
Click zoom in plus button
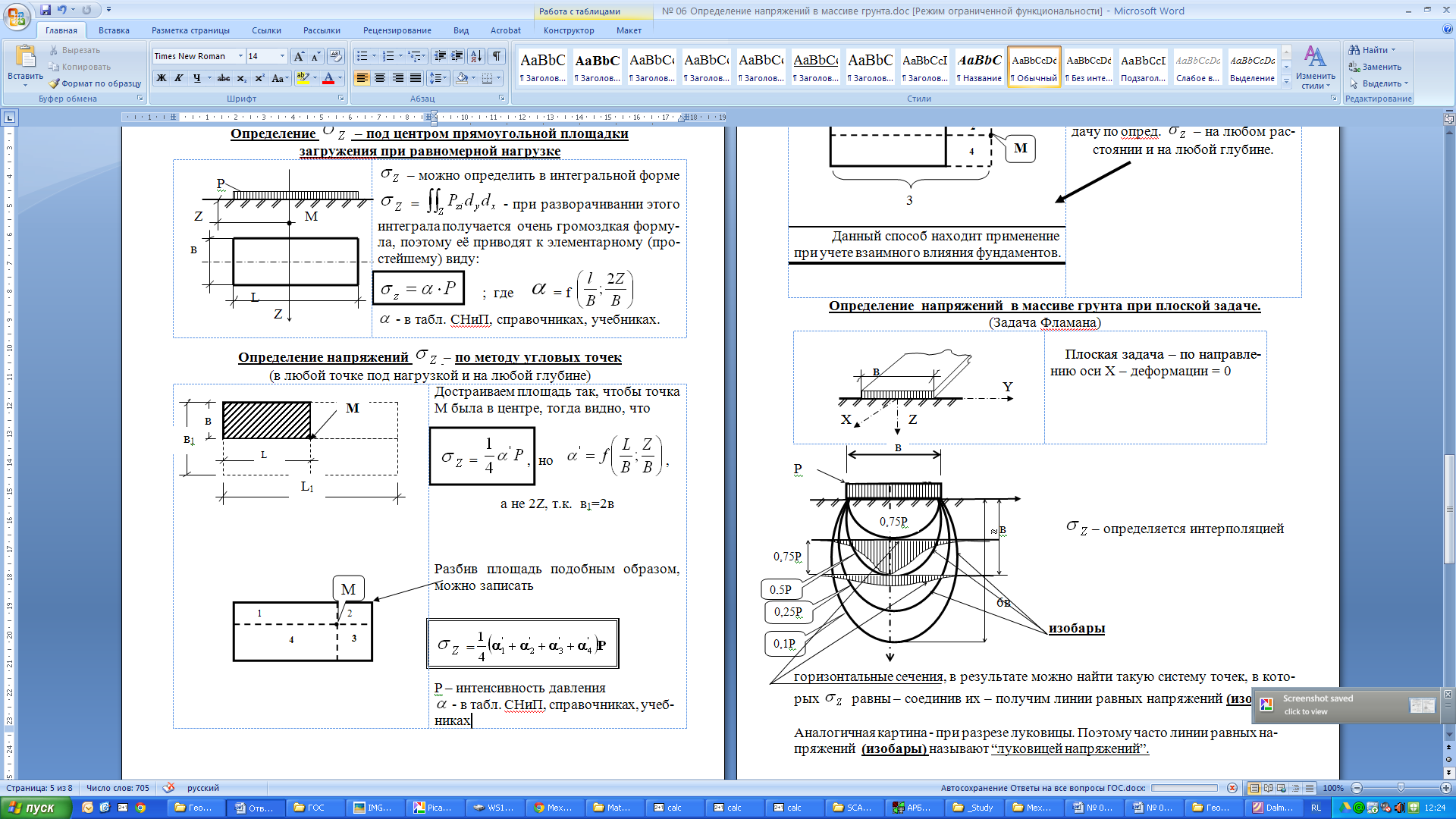click(1446, 788)
